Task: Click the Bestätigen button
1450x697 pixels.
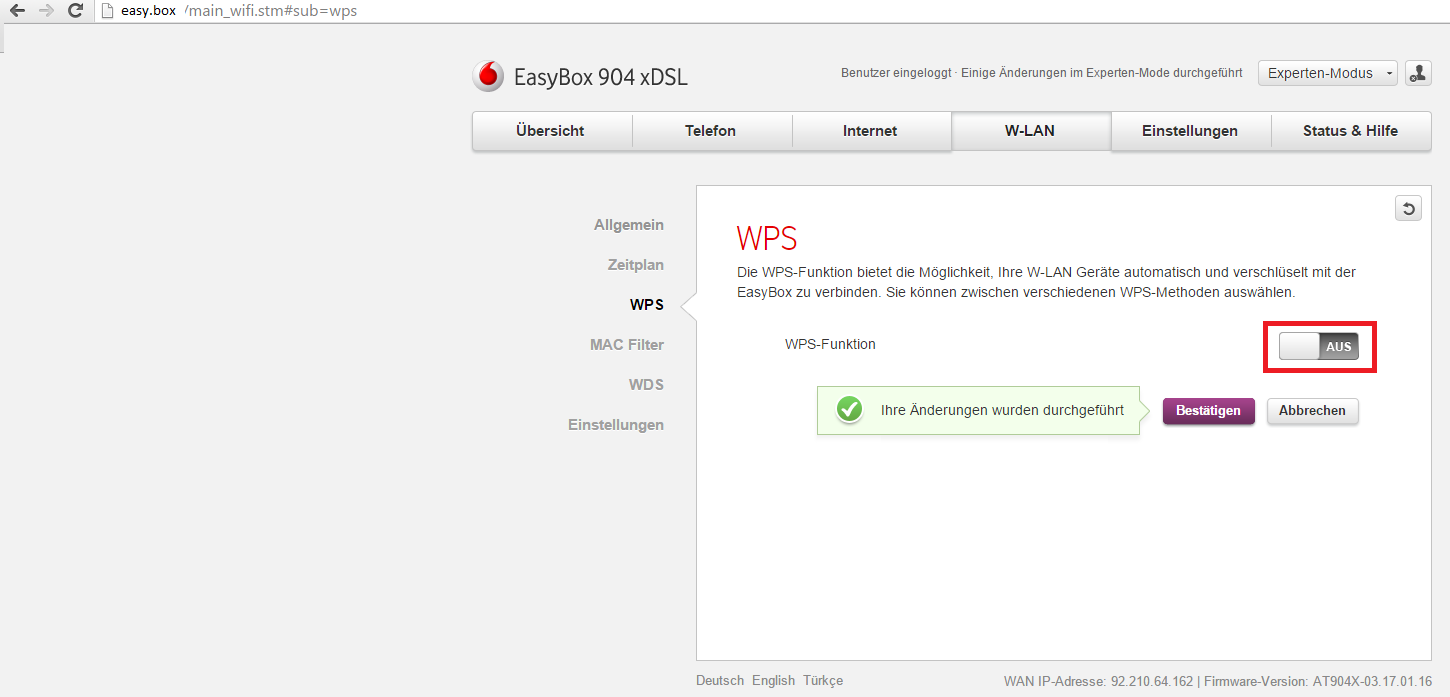Action: (1208, 410)
